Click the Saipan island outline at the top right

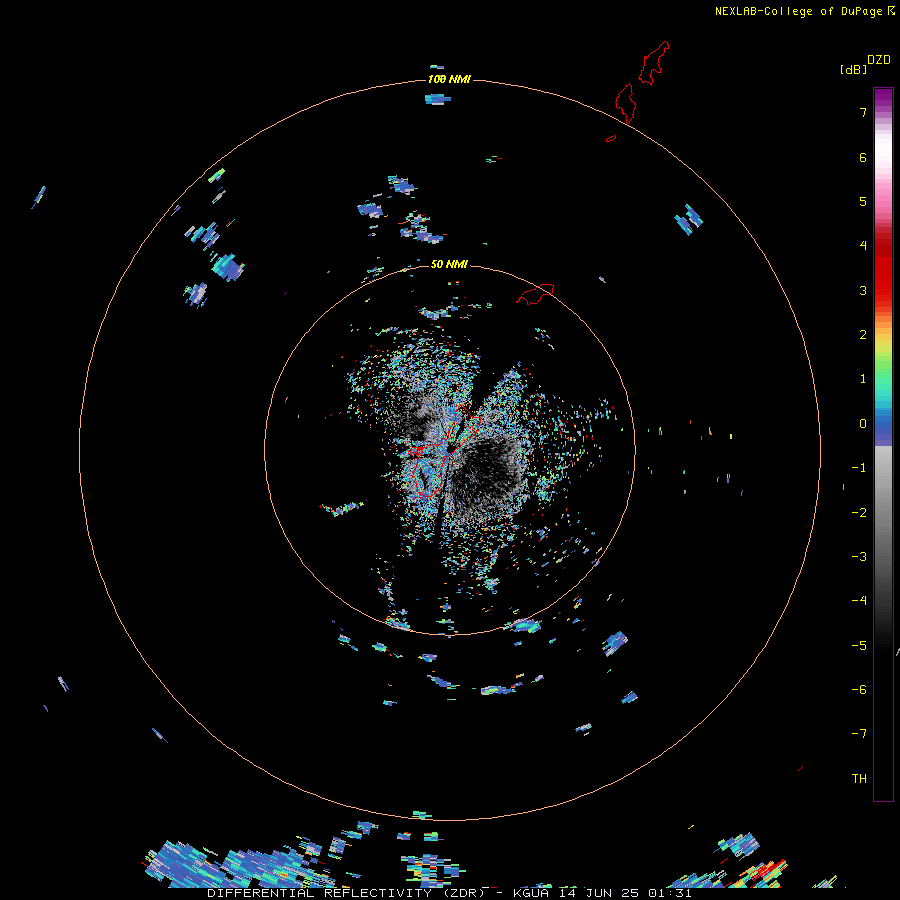tap(654, 63)
